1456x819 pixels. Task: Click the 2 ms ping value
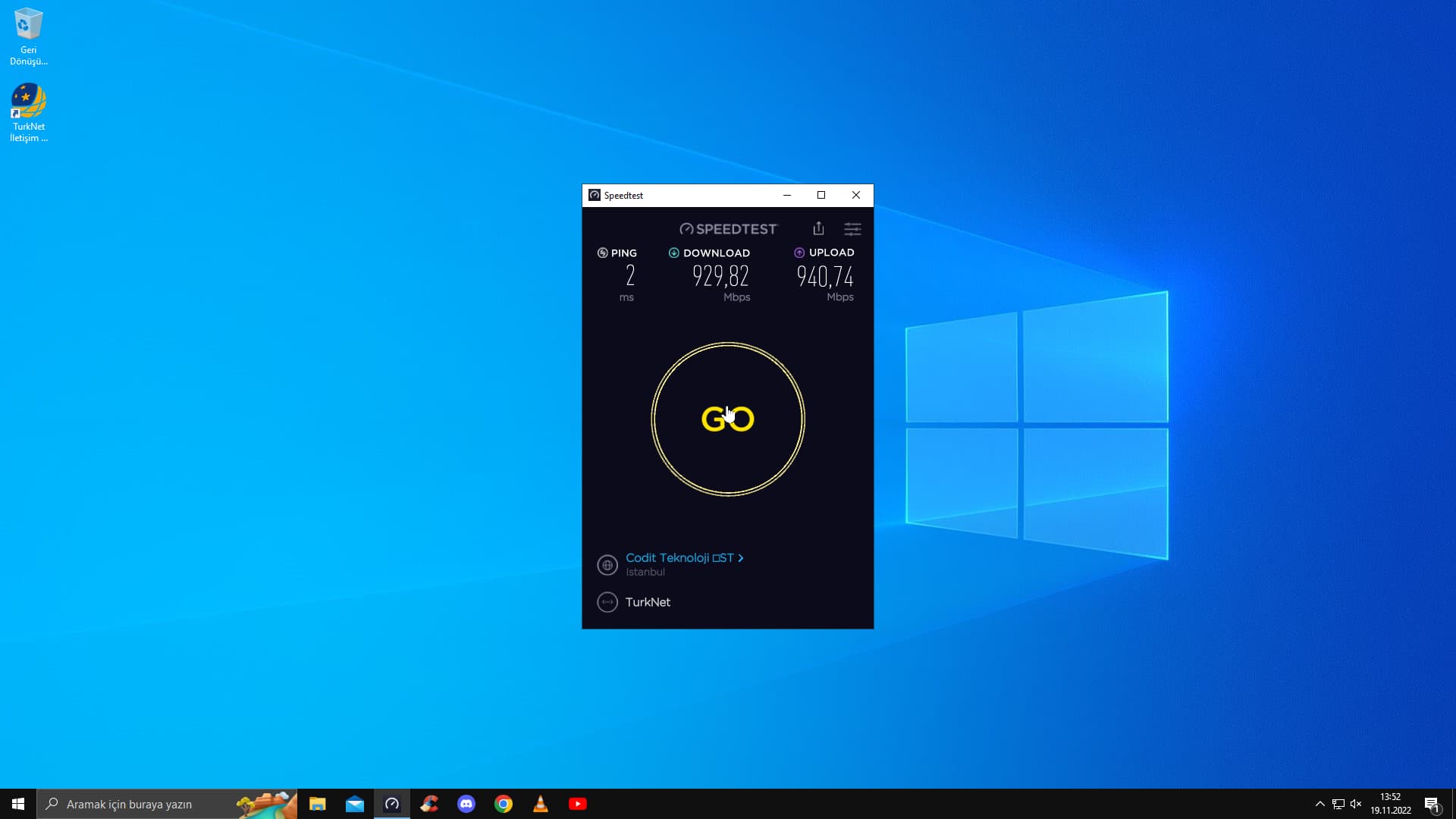[x=629, y=276]
